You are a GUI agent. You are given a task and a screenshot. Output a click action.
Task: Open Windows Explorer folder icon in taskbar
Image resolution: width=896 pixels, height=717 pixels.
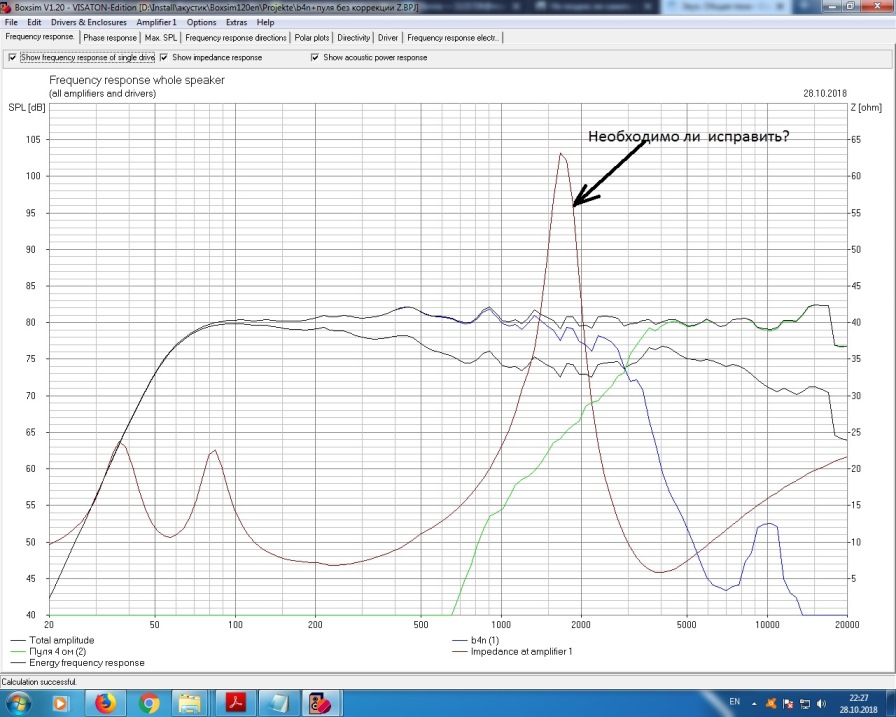(193, 703)
